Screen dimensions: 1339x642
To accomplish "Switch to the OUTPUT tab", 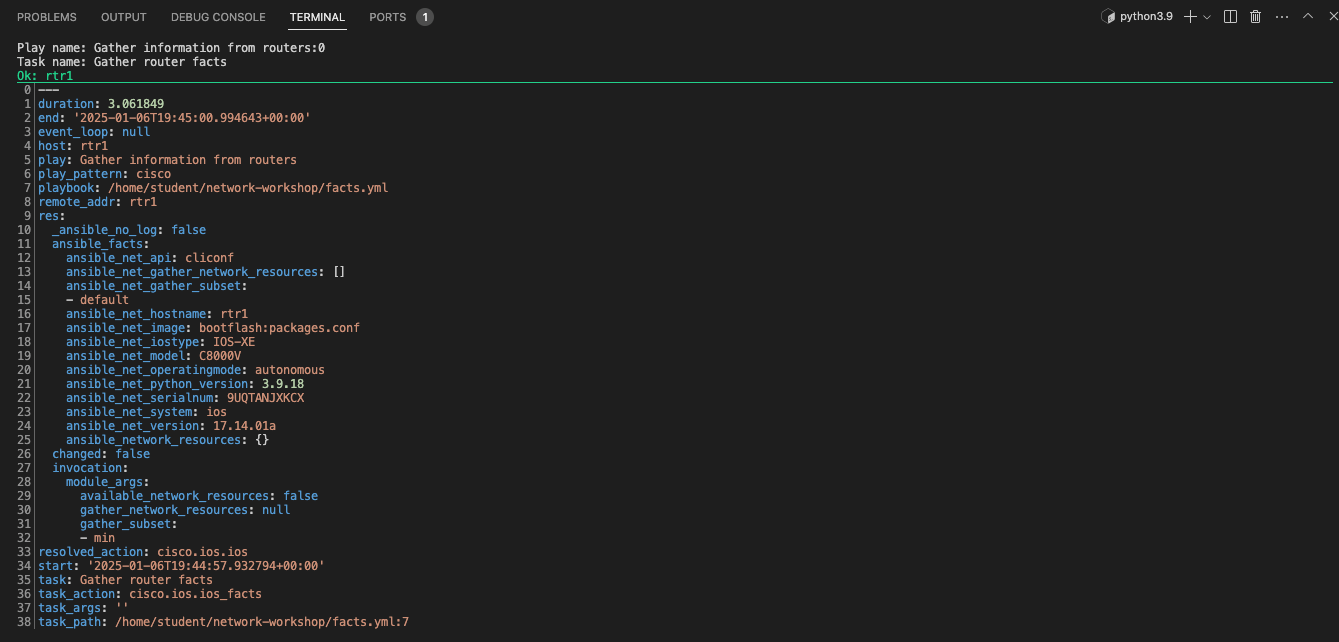I will (123, 16).
